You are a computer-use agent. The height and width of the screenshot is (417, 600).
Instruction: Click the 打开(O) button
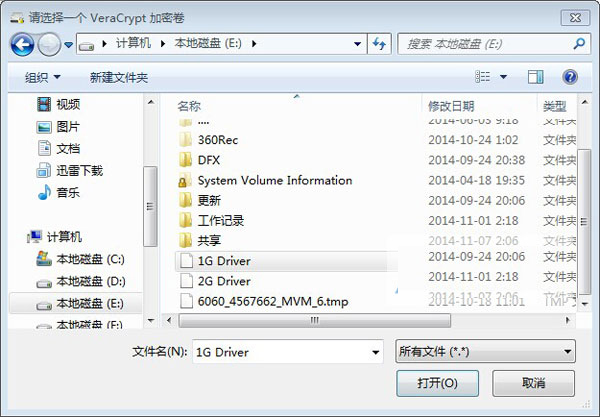pyautogui.click(x=437, y=383)
